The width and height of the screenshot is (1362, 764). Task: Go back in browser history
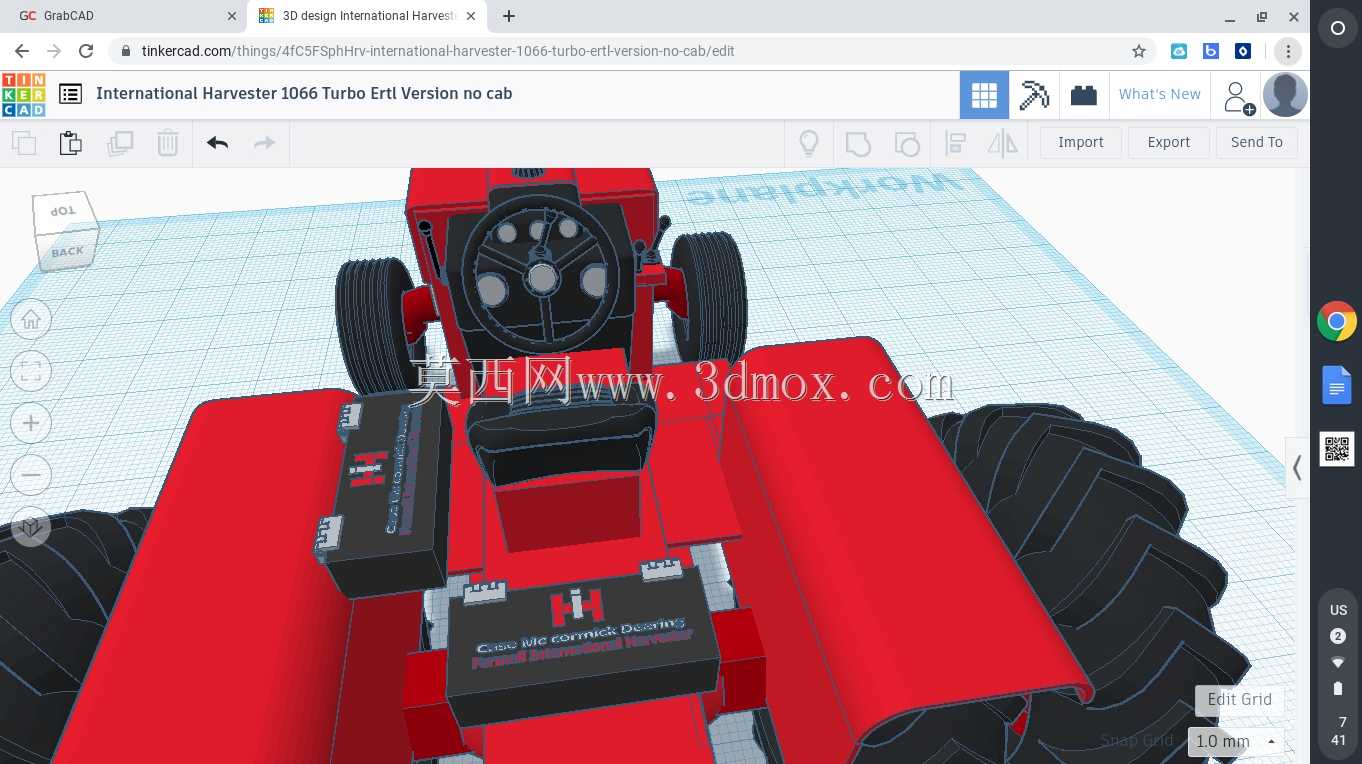point(22,51)
